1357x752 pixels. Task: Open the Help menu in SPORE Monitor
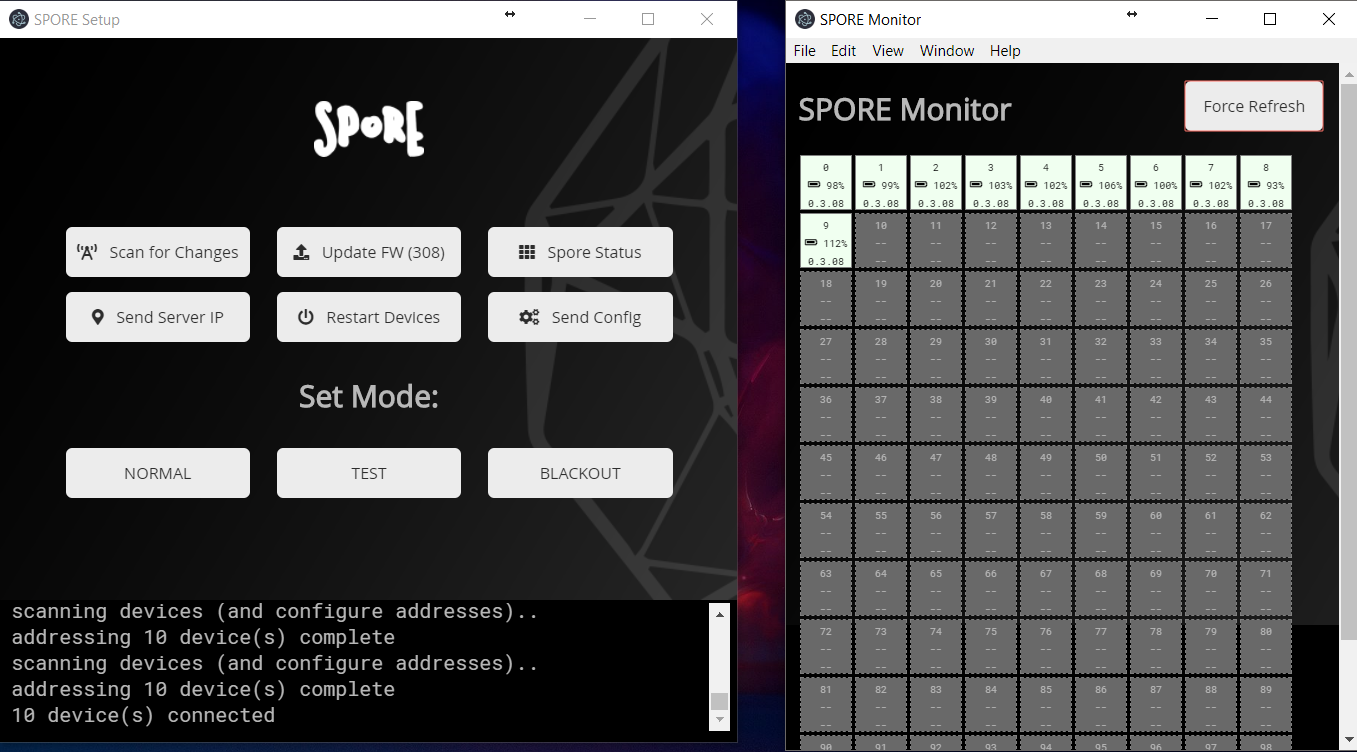(x=1005, y=51)
